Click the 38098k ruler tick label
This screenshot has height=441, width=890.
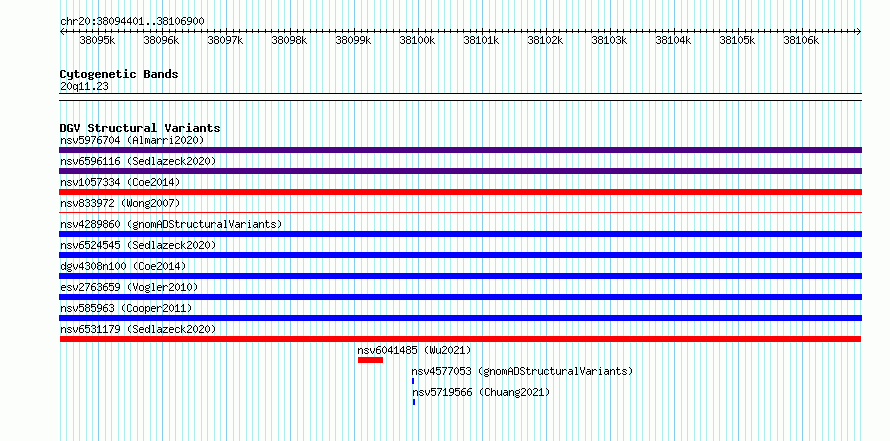point(289,40)
